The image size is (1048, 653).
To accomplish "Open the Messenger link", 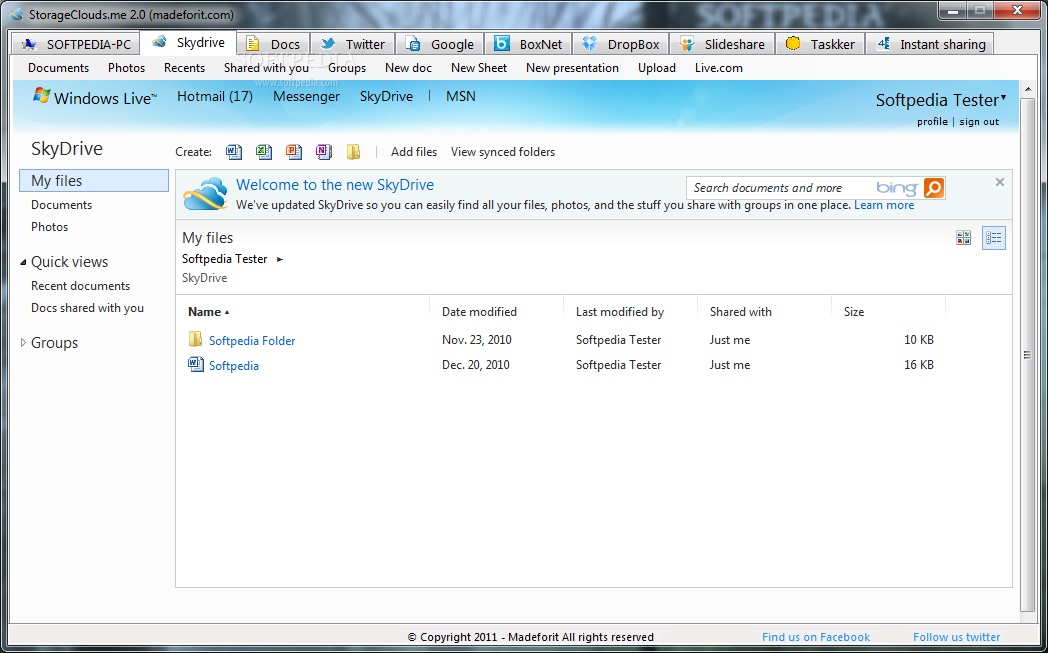I will pos(306,96).
